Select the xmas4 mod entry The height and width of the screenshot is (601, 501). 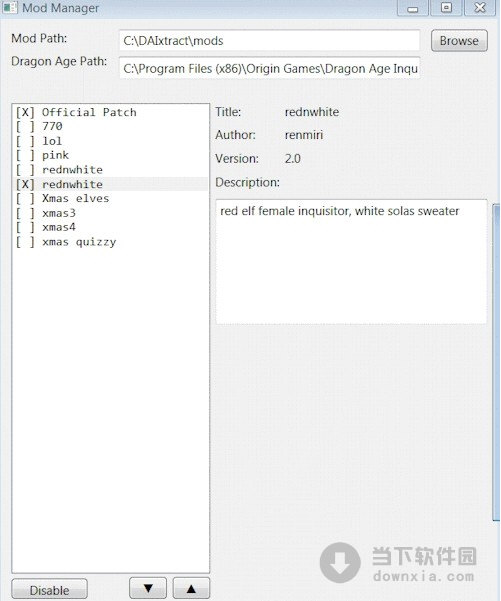point(111,227)
